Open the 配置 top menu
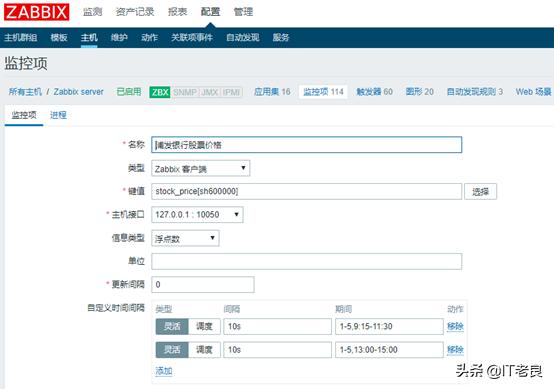Viewport: 554px width, 389px height. tap(210, 12)
